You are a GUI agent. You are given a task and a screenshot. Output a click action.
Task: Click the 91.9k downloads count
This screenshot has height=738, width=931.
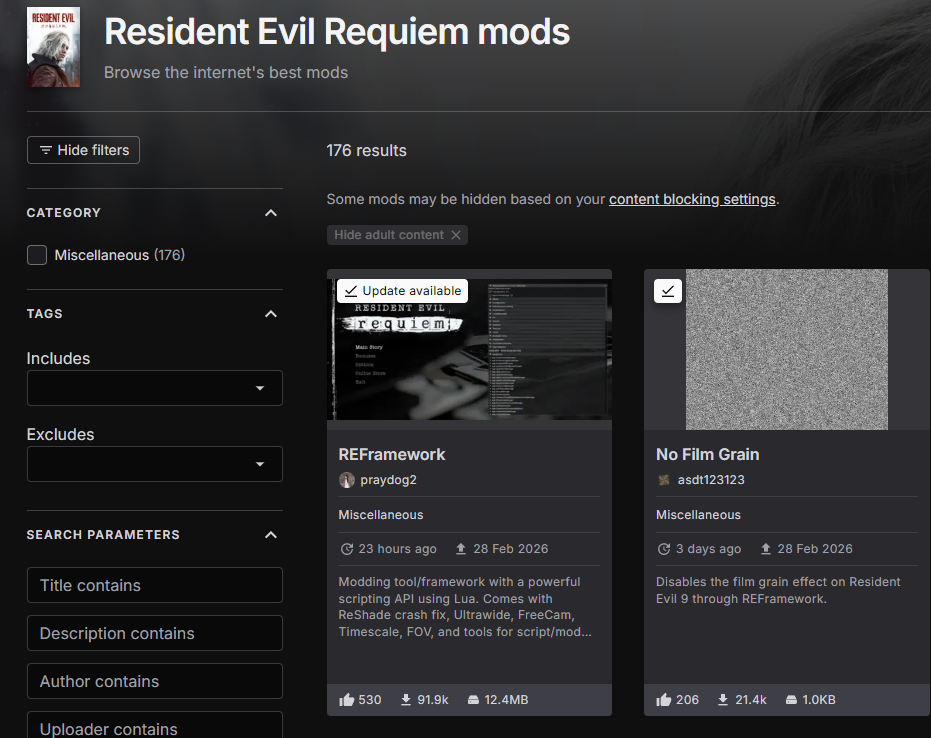click(x=433, y=700)
